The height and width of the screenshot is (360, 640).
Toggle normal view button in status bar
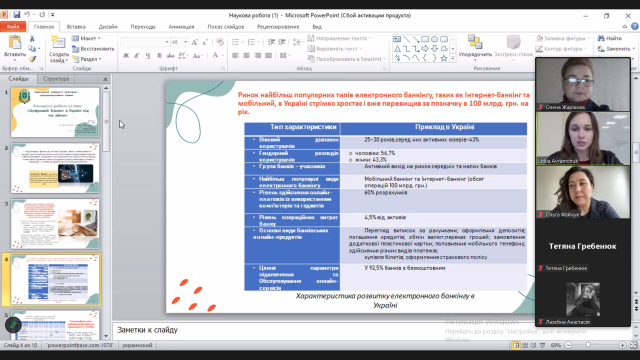click(x=516, y=345)
